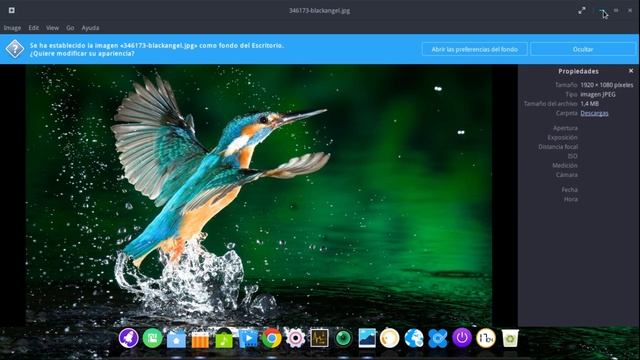Image resolution: width=640 pixels, height=360 pixels.
Task: Click the ISO property label
Action: pyautogui.click(x=573, y=156)
